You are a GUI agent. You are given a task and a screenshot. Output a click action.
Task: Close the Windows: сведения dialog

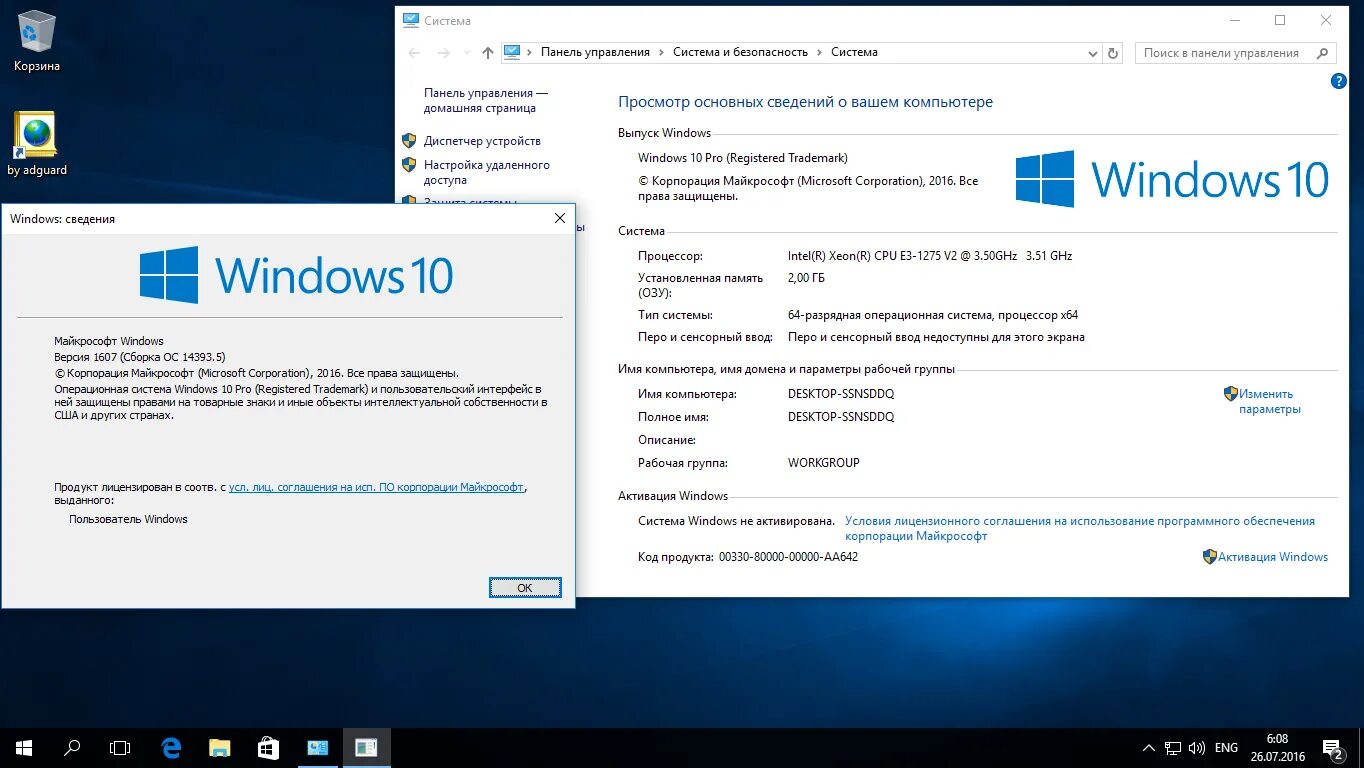[560, 218]
